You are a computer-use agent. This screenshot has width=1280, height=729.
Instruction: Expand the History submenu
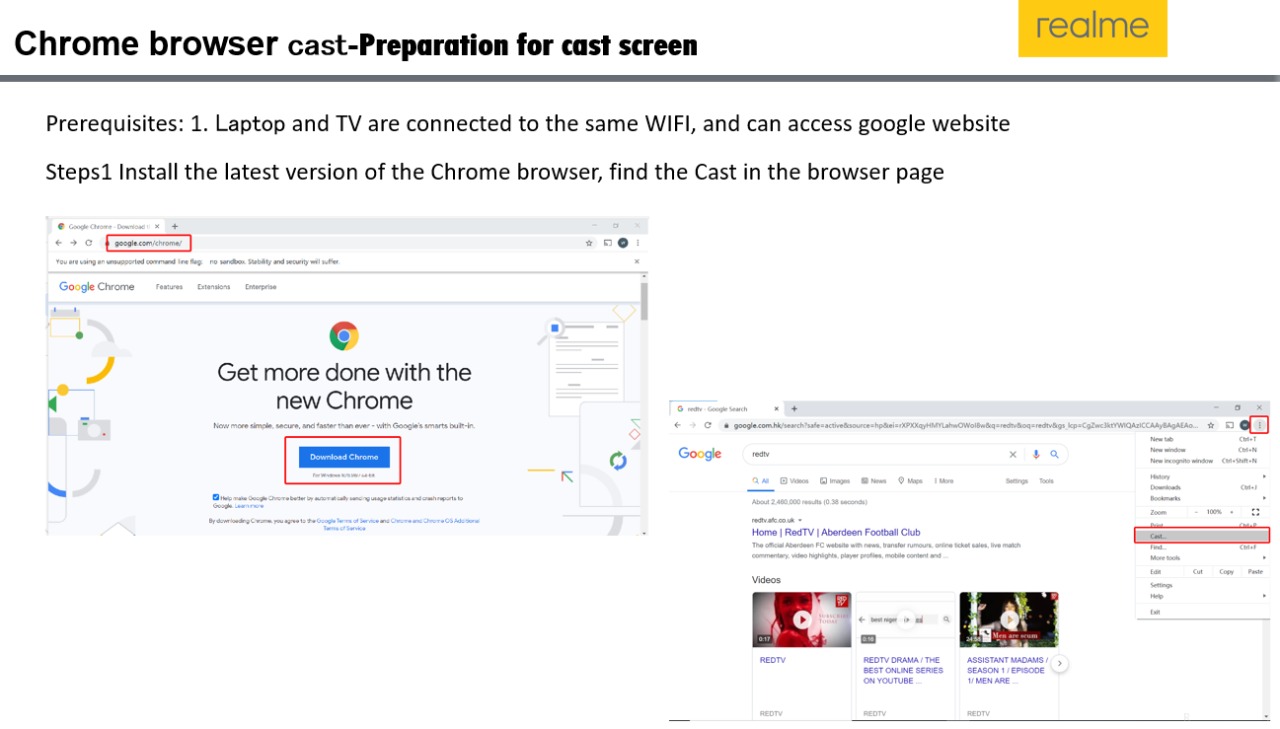pos(1200,477)
